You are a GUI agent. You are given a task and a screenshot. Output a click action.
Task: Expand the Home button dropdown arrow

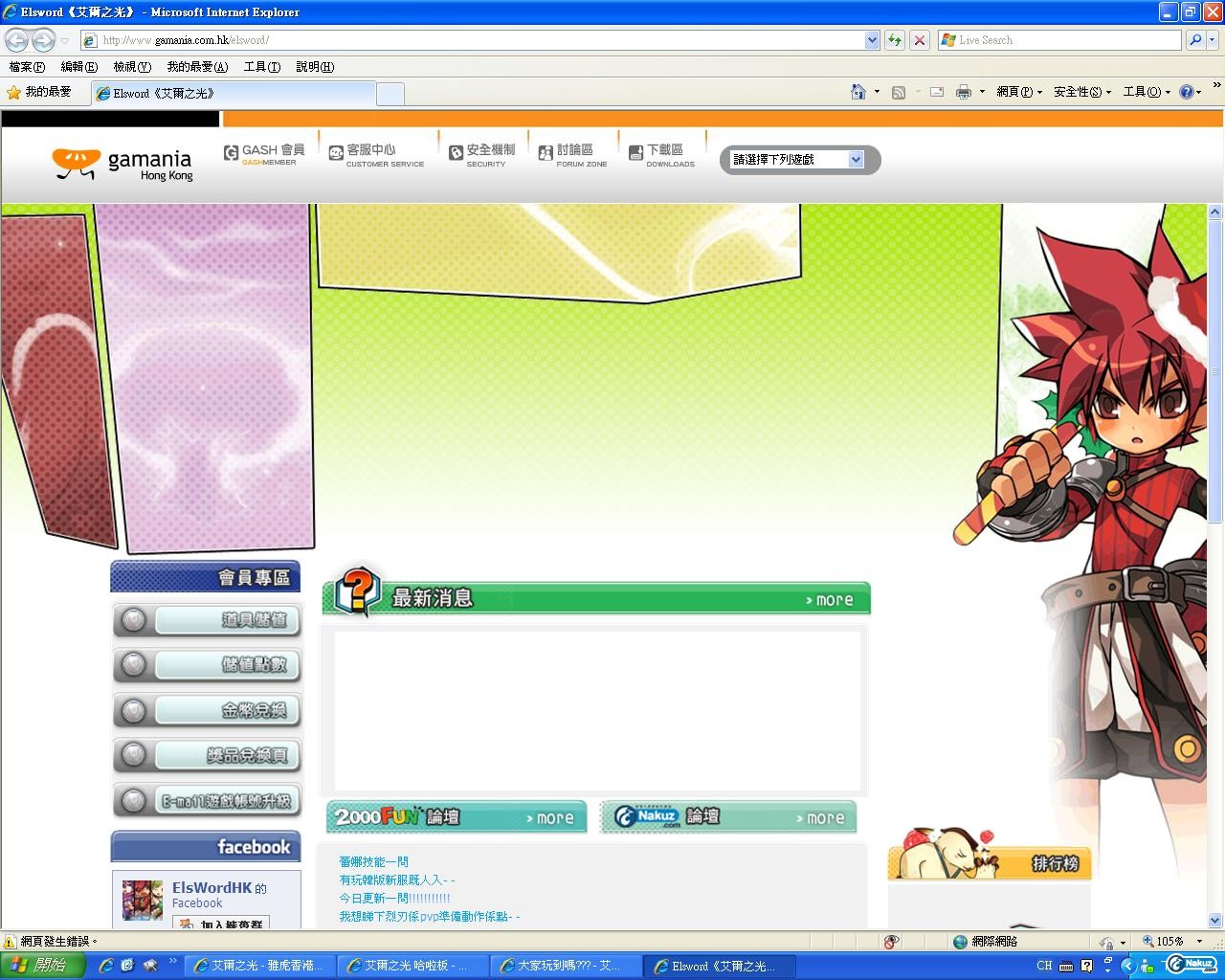(x=877, y=92)
